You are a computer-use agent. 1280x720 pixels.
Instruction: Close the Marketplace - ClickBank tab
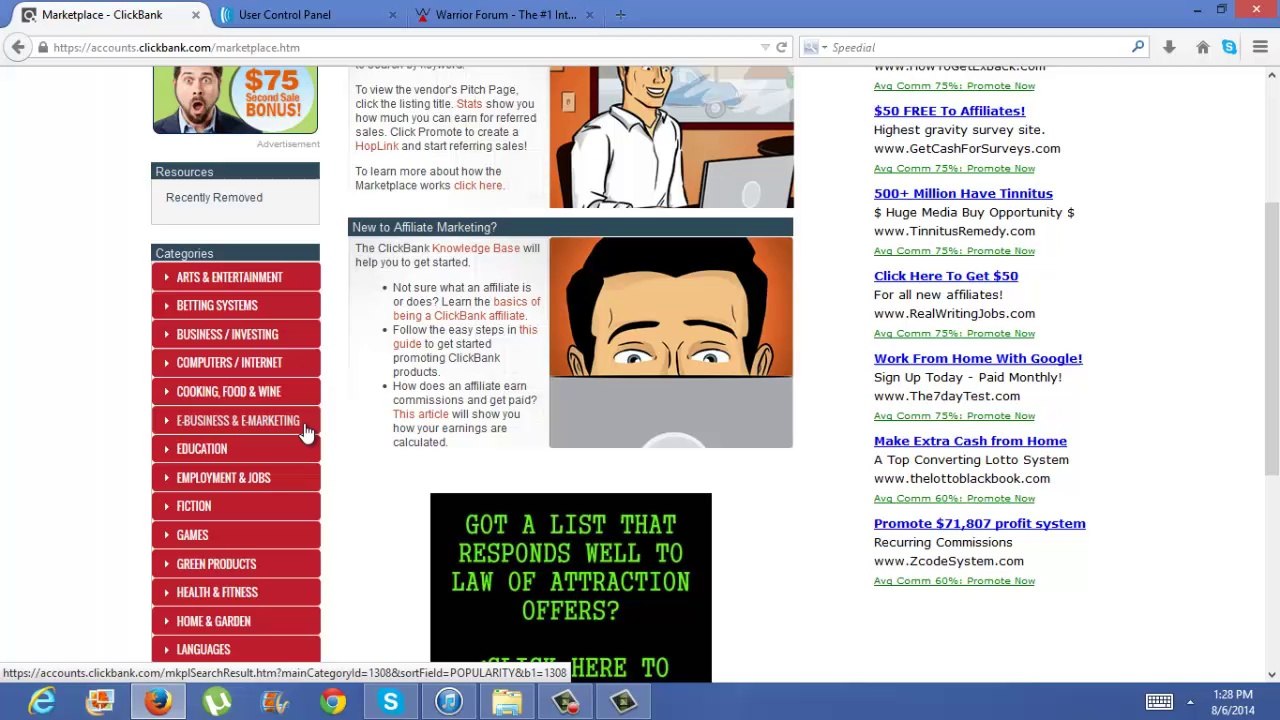point(196,15)
